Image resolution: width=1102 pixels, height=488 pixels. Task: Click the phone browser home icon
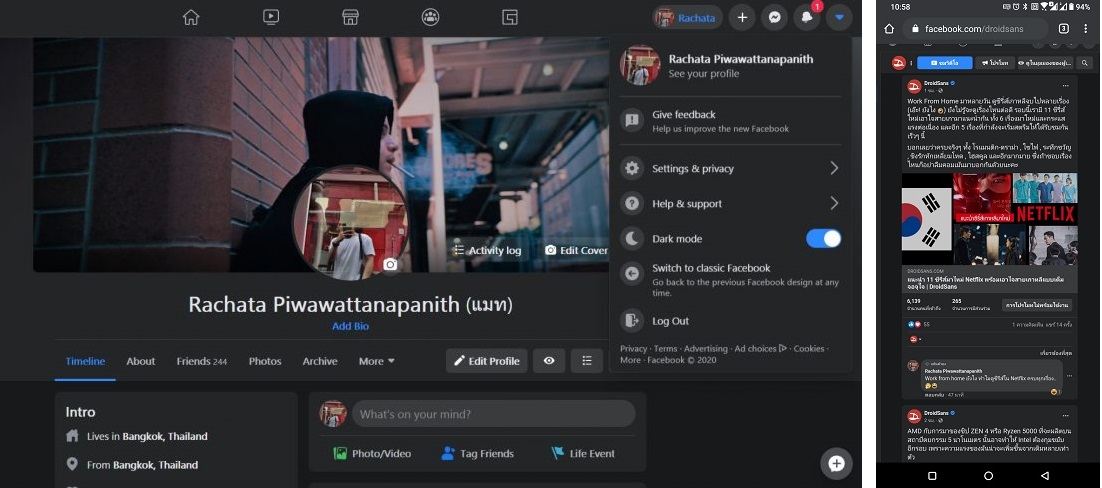[889, 29]
